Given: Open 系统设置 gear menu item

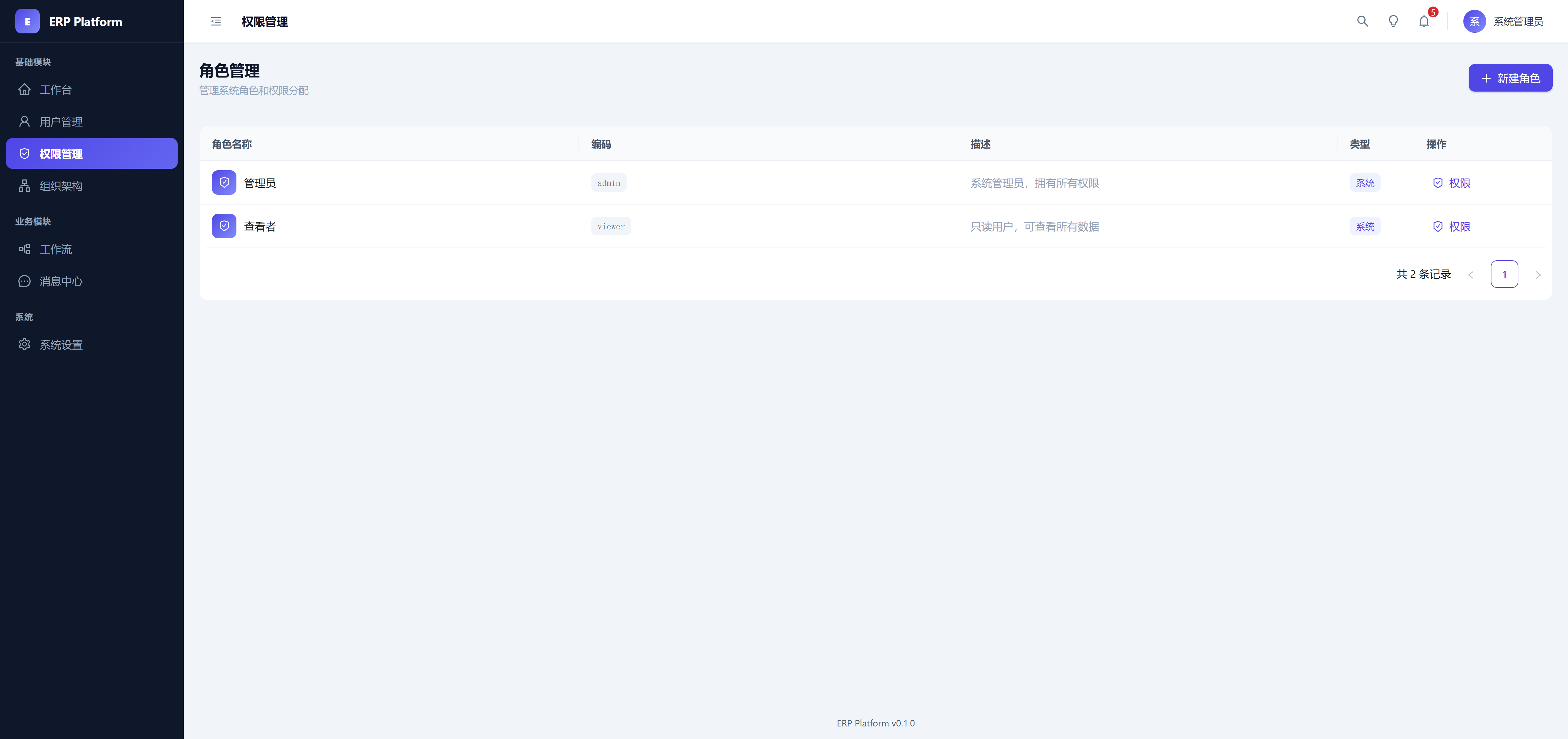Looking at the screenshot, I should [x=61, y=345].
